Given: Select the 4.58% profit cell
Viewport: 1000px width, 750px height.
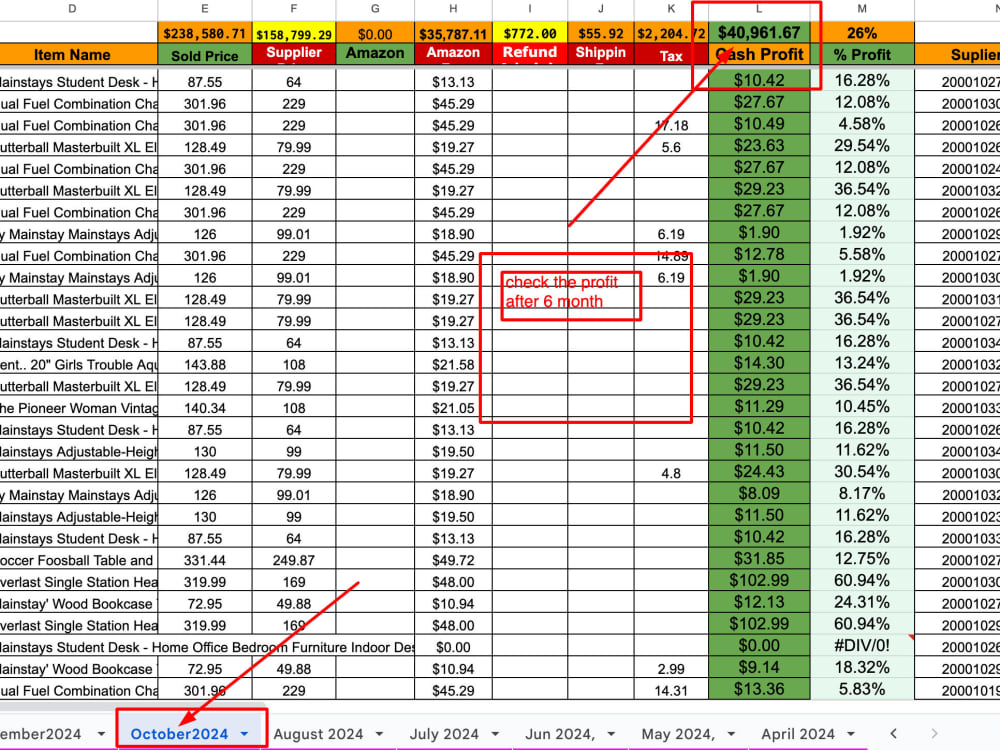Looking at the screenshot, I should coord(862,124).
